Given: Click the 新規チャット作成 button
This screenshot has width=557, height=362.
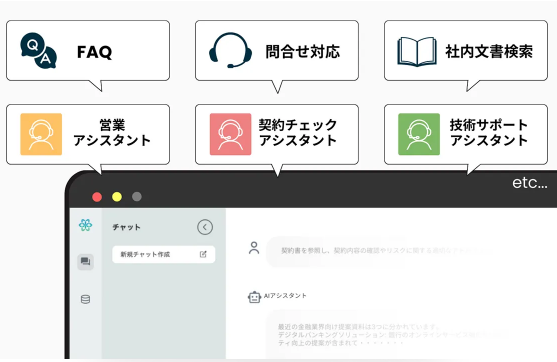Looking at the screenshot, I should point(163,254).
